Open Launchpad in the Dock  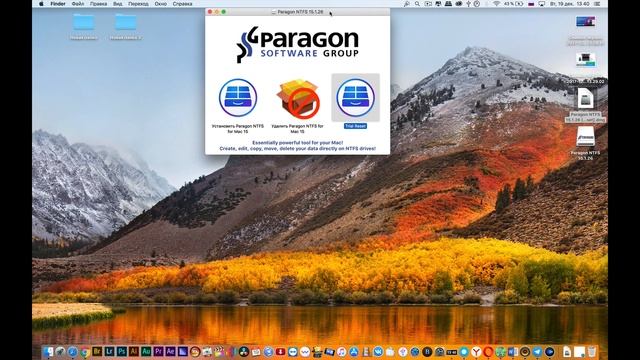(x=60, y=351)
